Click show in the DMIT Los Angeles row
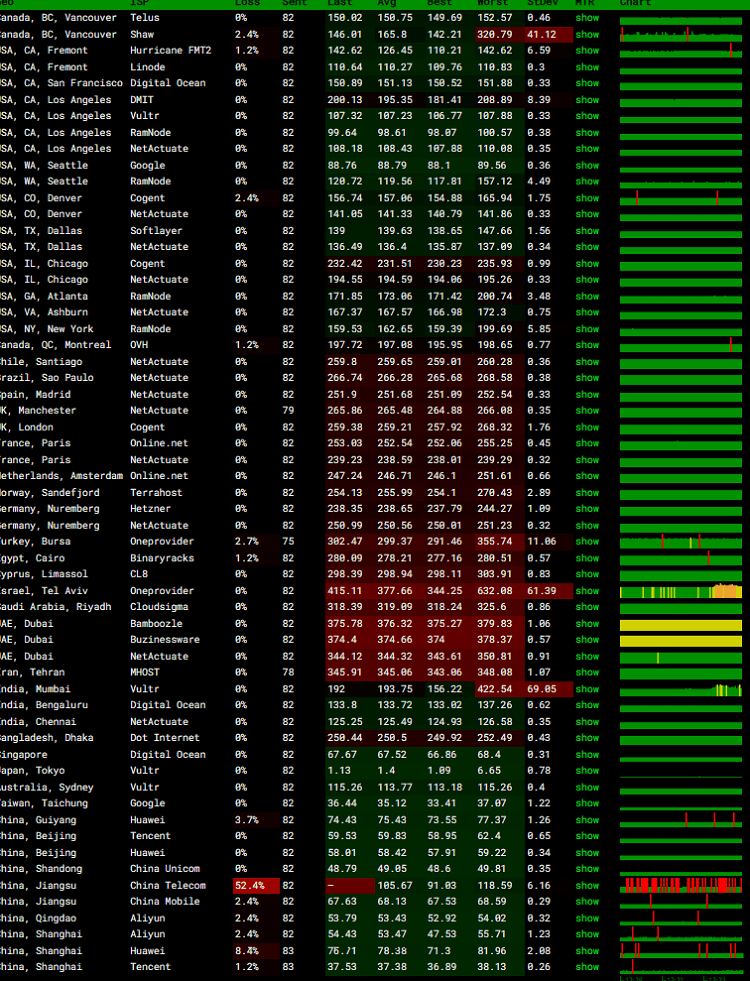Screen dimensions: 750x981 click(587, 99)
